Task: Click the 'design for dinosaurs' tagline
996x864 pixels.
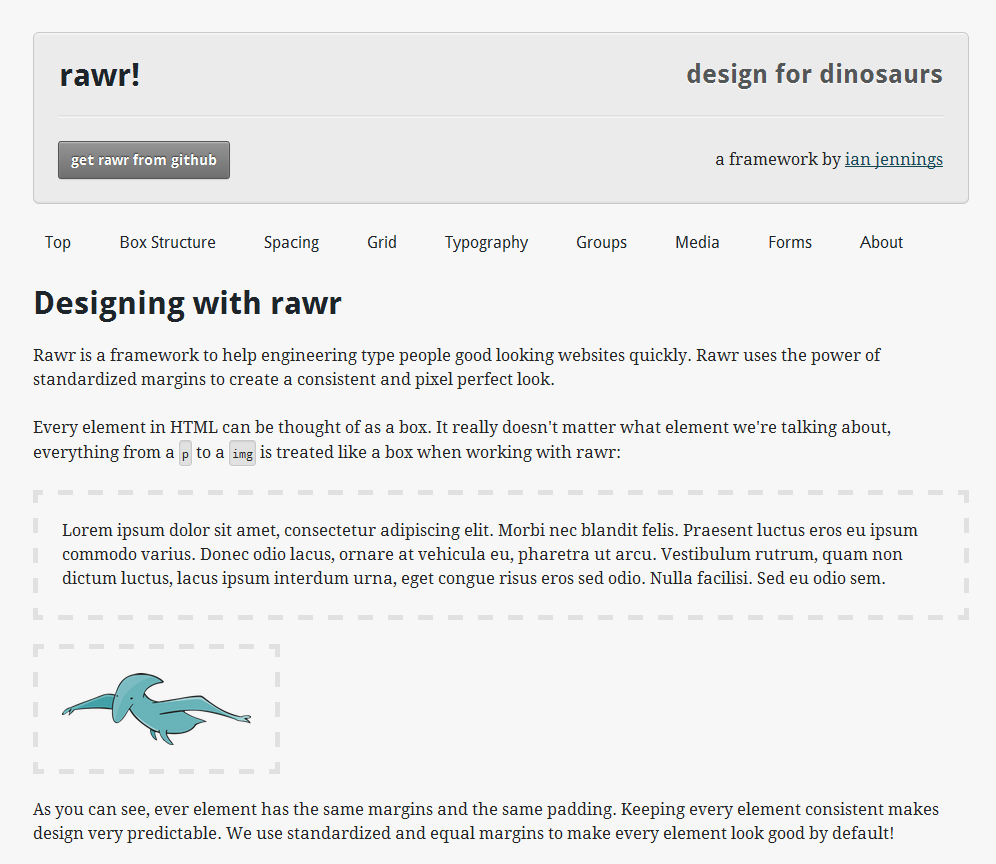Action: coord(814,74)
